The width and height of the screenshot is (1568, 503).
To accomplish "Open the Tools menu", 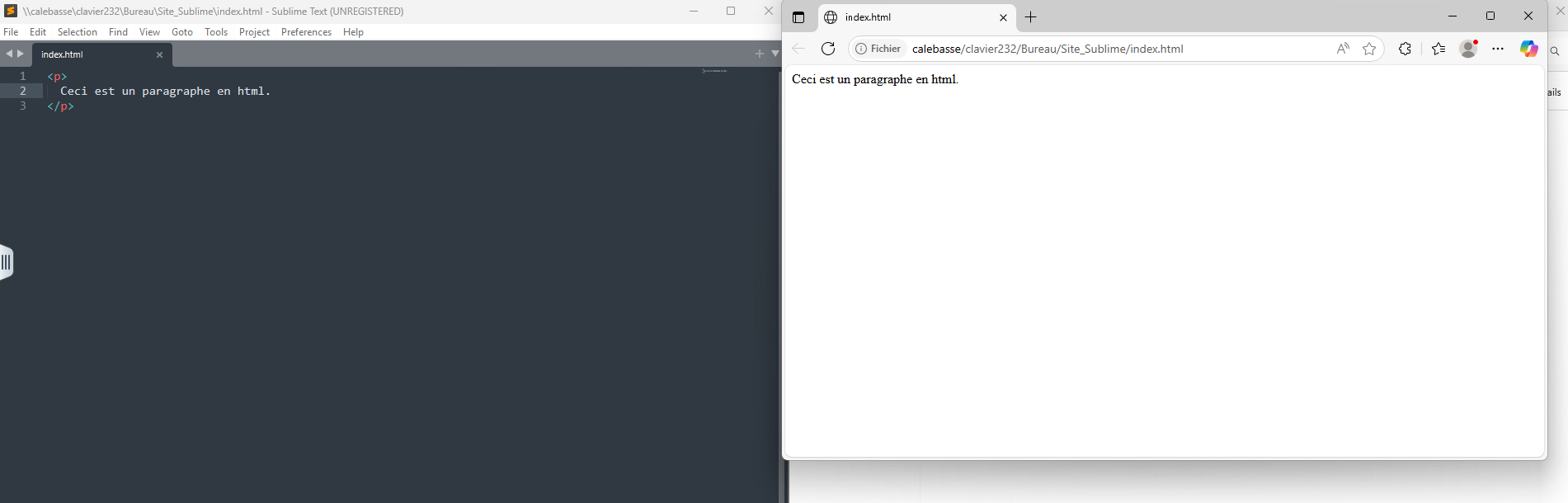I will [x=216, y=32].
